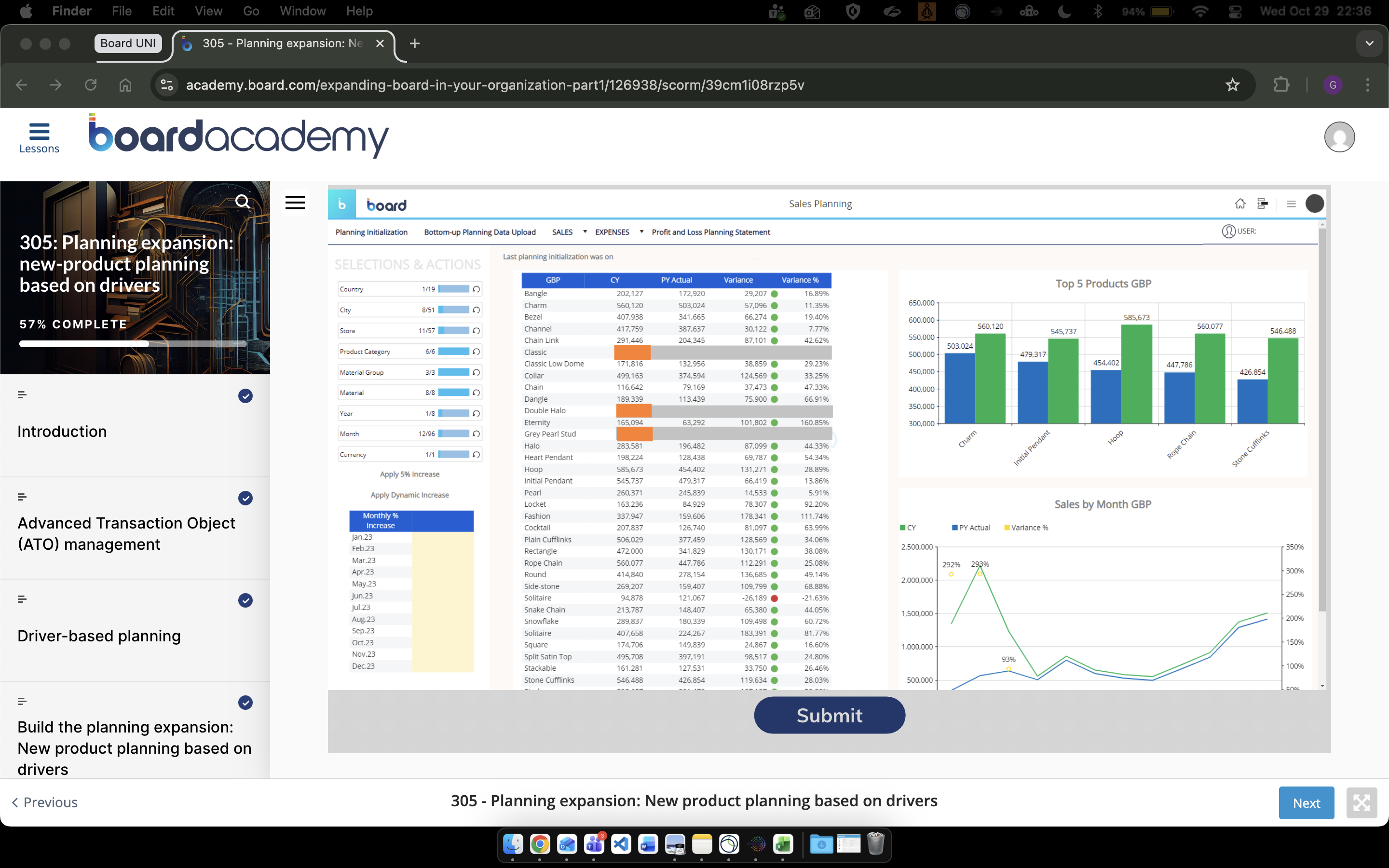The width and height of the screenshot is (1389, 868).
Task: Open the user profile avatar
Action: click(x=1339, y=137)
